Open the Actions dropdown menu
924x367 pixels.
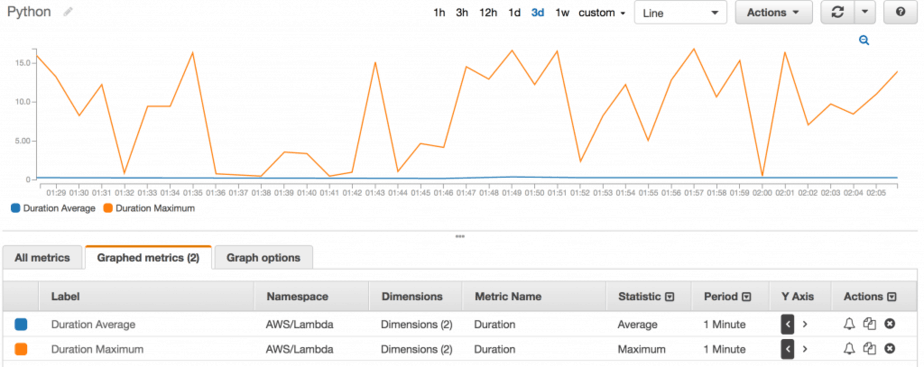pyautogui.click(x=774, y=12)
